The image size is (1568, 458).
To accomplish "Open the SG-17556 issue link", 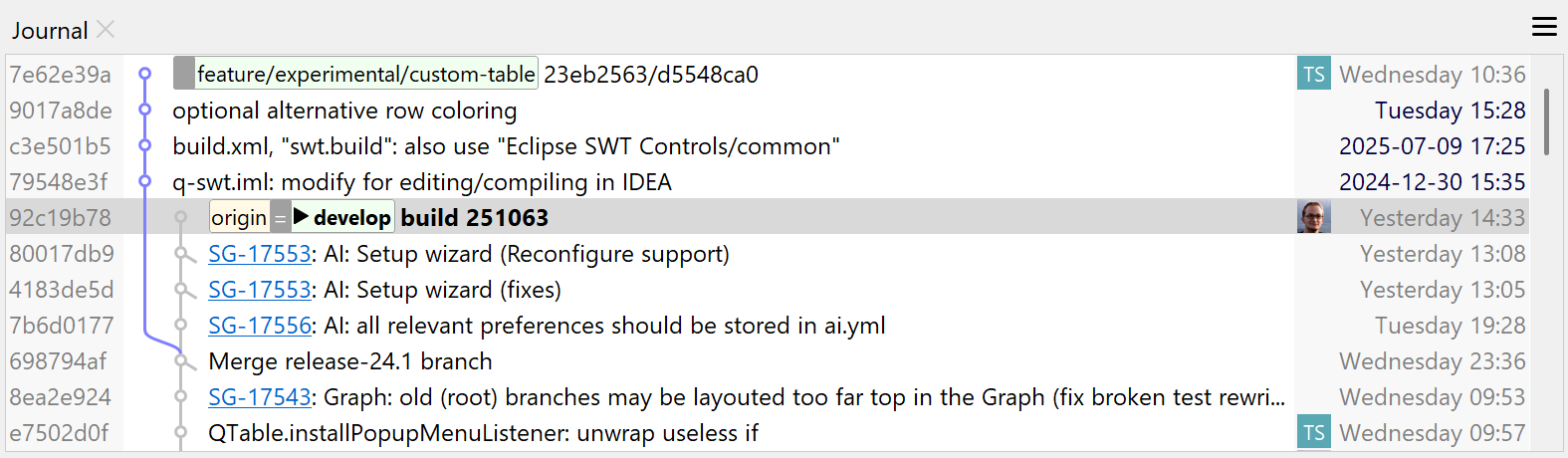I will [260, 326].
